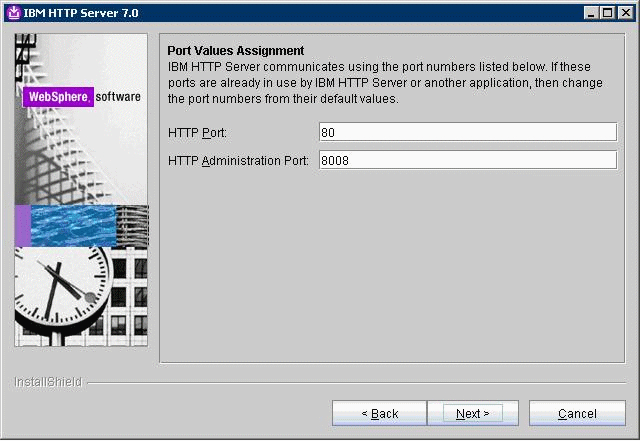640x441 pixels.
Task: Go back with the Back button
Action: point(380,413)
